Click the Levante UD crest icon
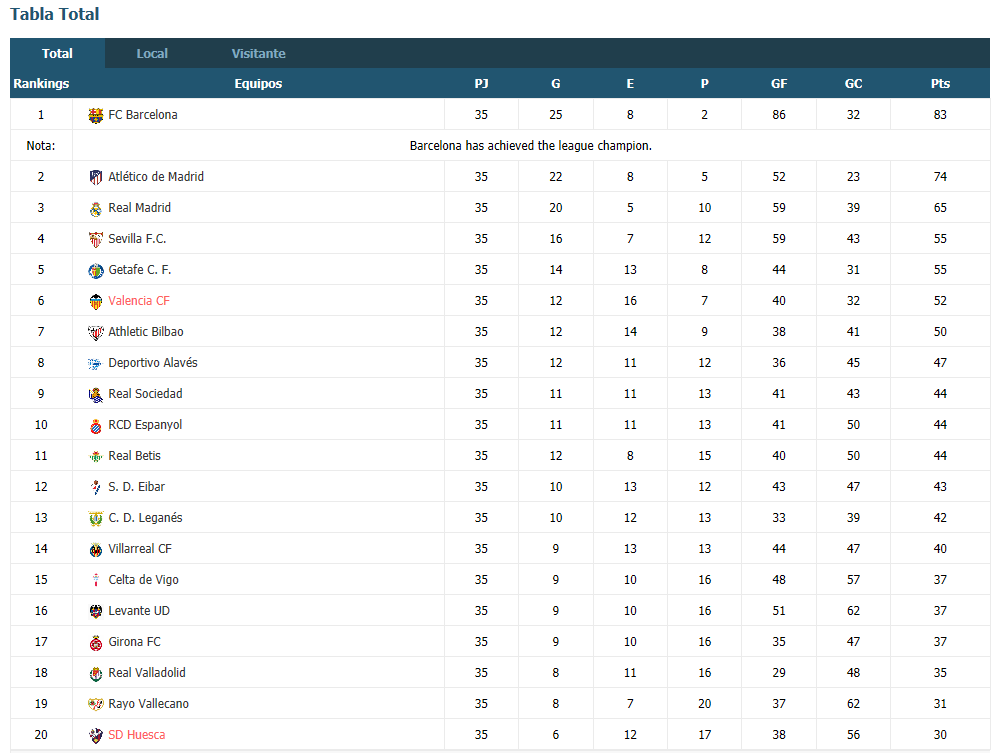This screenshot has height=753, width=997. [x=95, y=611]
